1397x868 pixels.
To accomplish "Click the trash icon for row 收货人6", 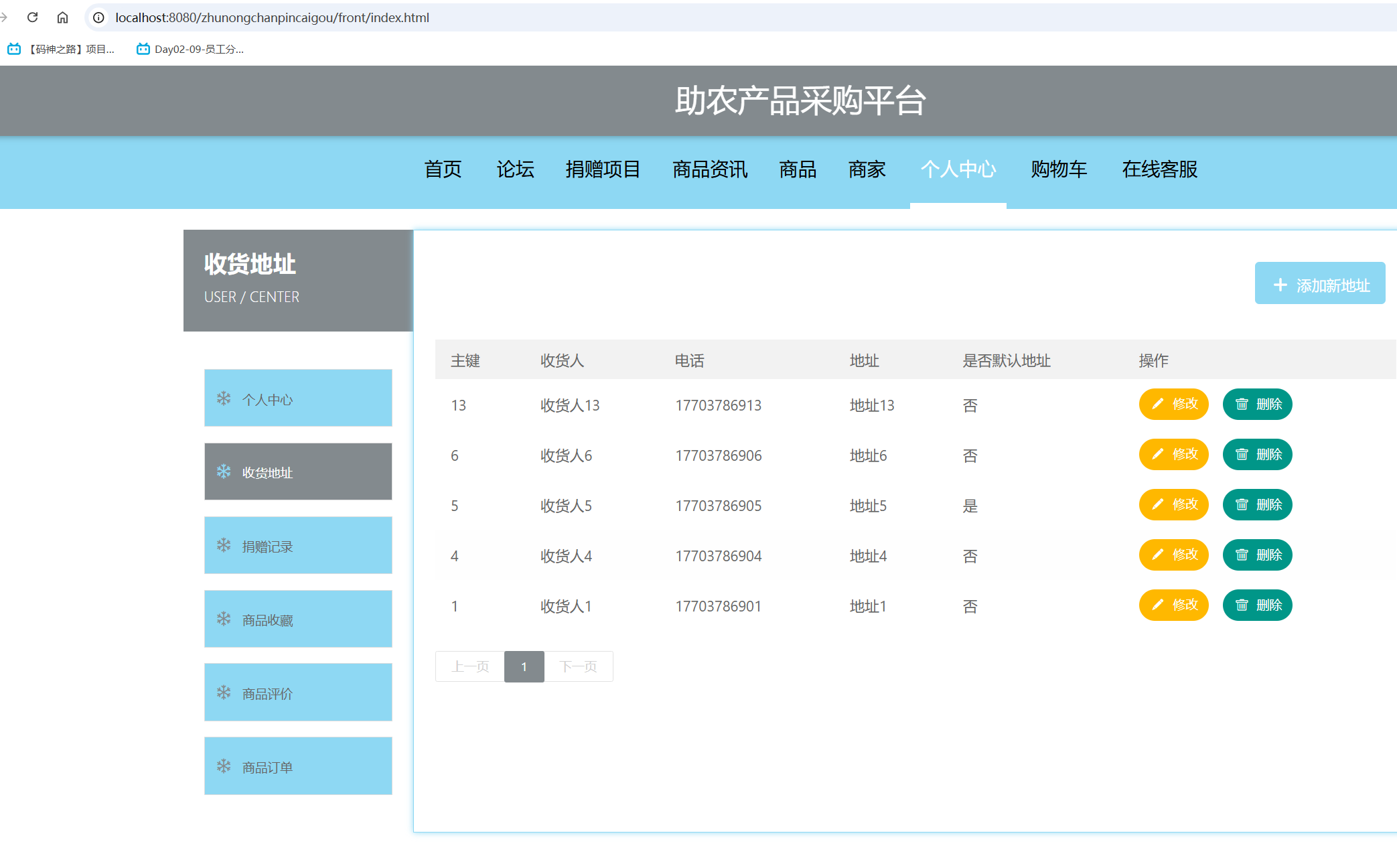I will click(x=1242, y=454).
